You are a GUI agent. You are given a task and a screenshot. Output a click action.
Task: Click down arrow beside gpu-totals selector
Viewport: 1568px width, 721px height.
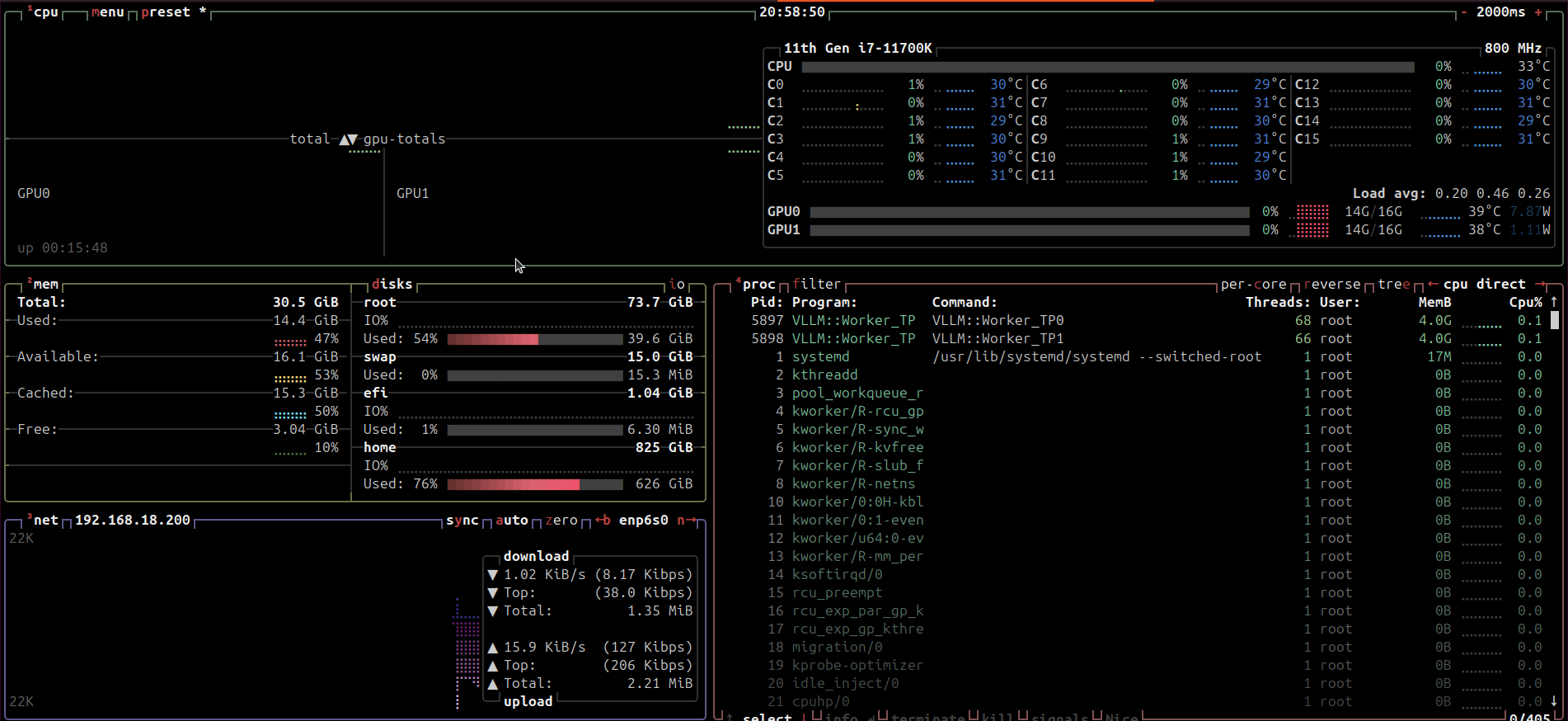[x=354, y=139]
